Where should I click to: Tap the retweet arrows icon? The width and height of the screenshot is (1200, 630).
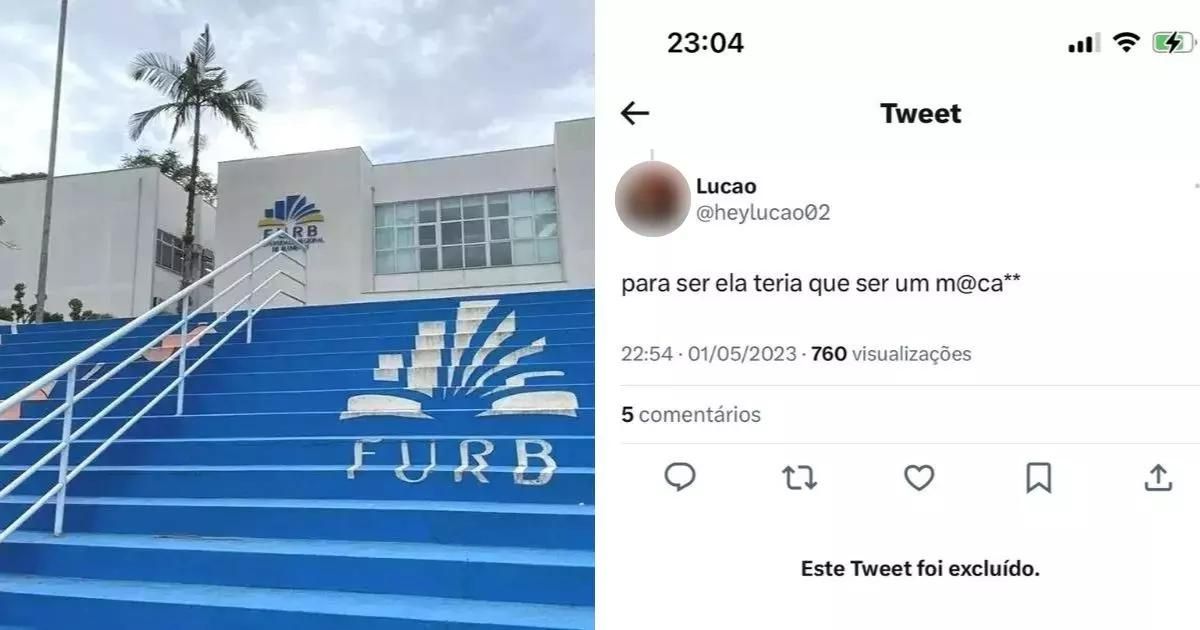pos(799,478)
